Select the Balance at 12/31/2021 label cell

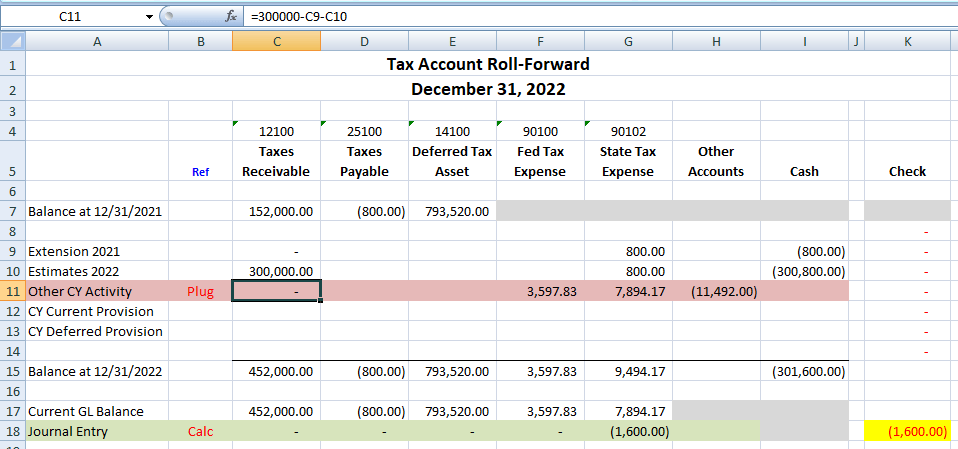[96, 211]
